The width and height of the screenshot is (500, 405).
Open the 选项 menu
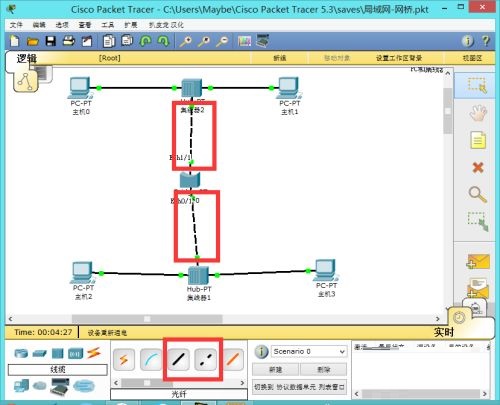[x=62, y=25]
